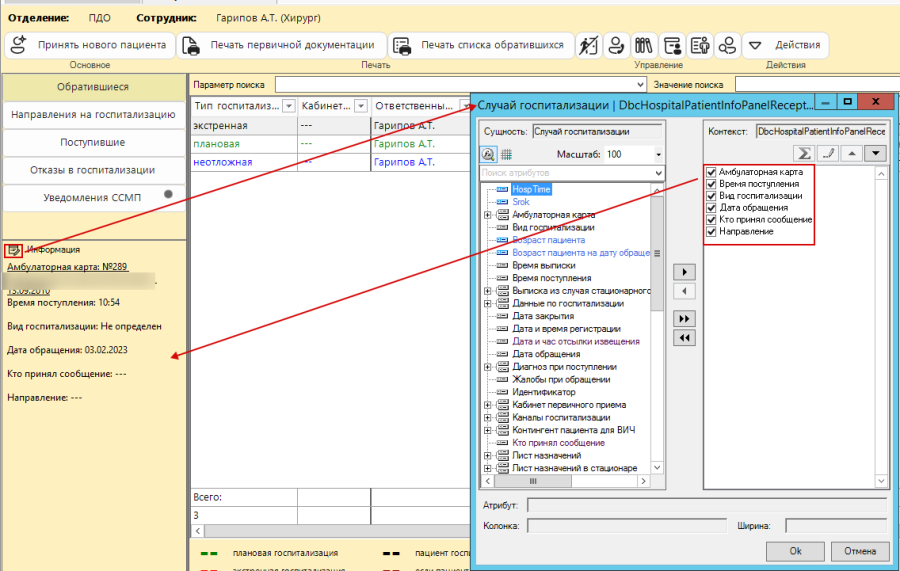Screen dimensions: 900x571
Task: Expand Амбулаторная карта tree node
Action: pos(487,215)
